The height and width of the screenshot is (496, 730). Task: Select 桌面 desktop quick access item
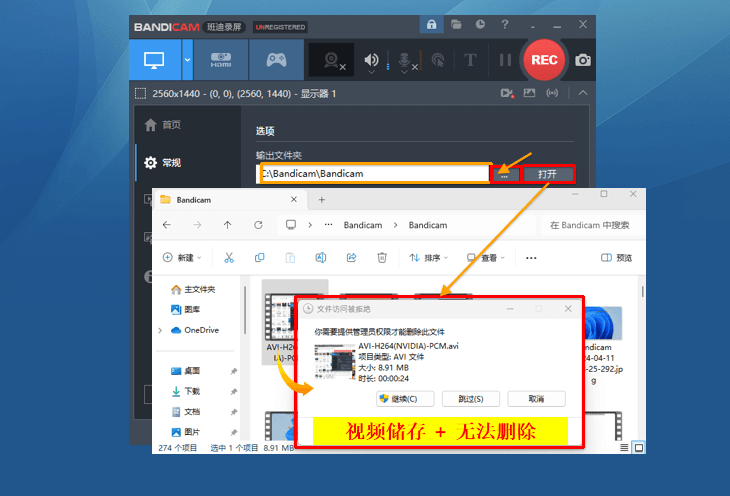point(186,371)
